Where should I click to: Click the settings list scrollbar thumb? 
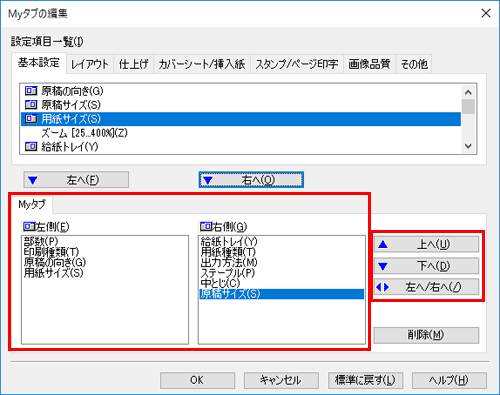coord(468,106)
